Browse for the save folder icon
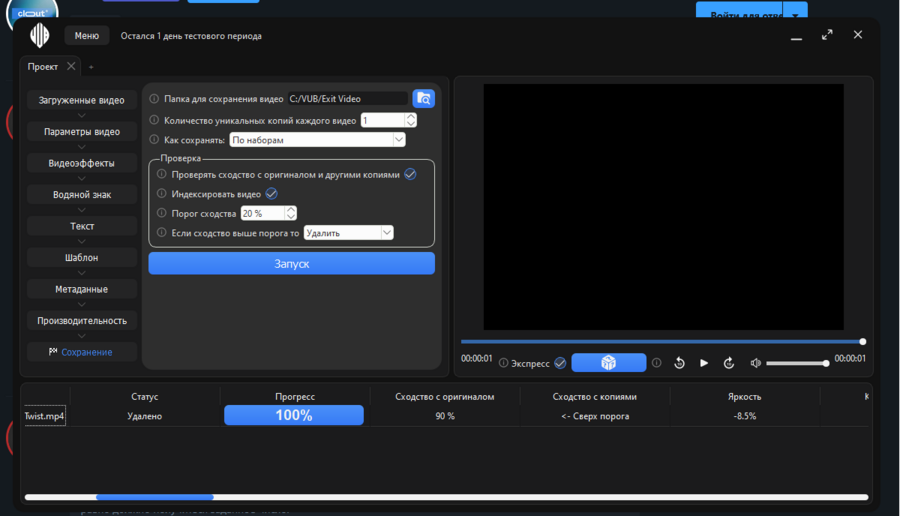Screen dimensions: 900x516 (x=424, y=99)
